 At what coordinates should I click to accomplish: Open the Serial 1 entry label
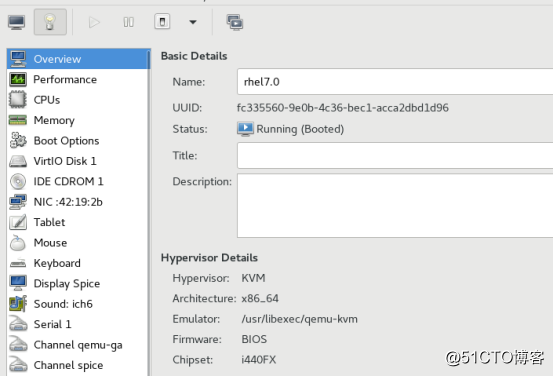52,324
